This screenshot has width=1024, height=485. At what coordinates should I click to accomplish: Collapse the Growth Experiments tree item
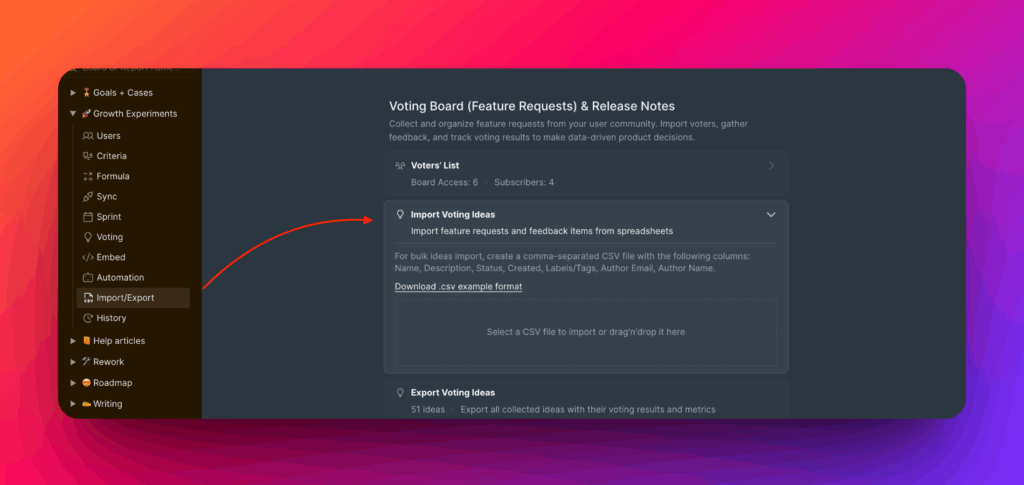pos(73,114)
